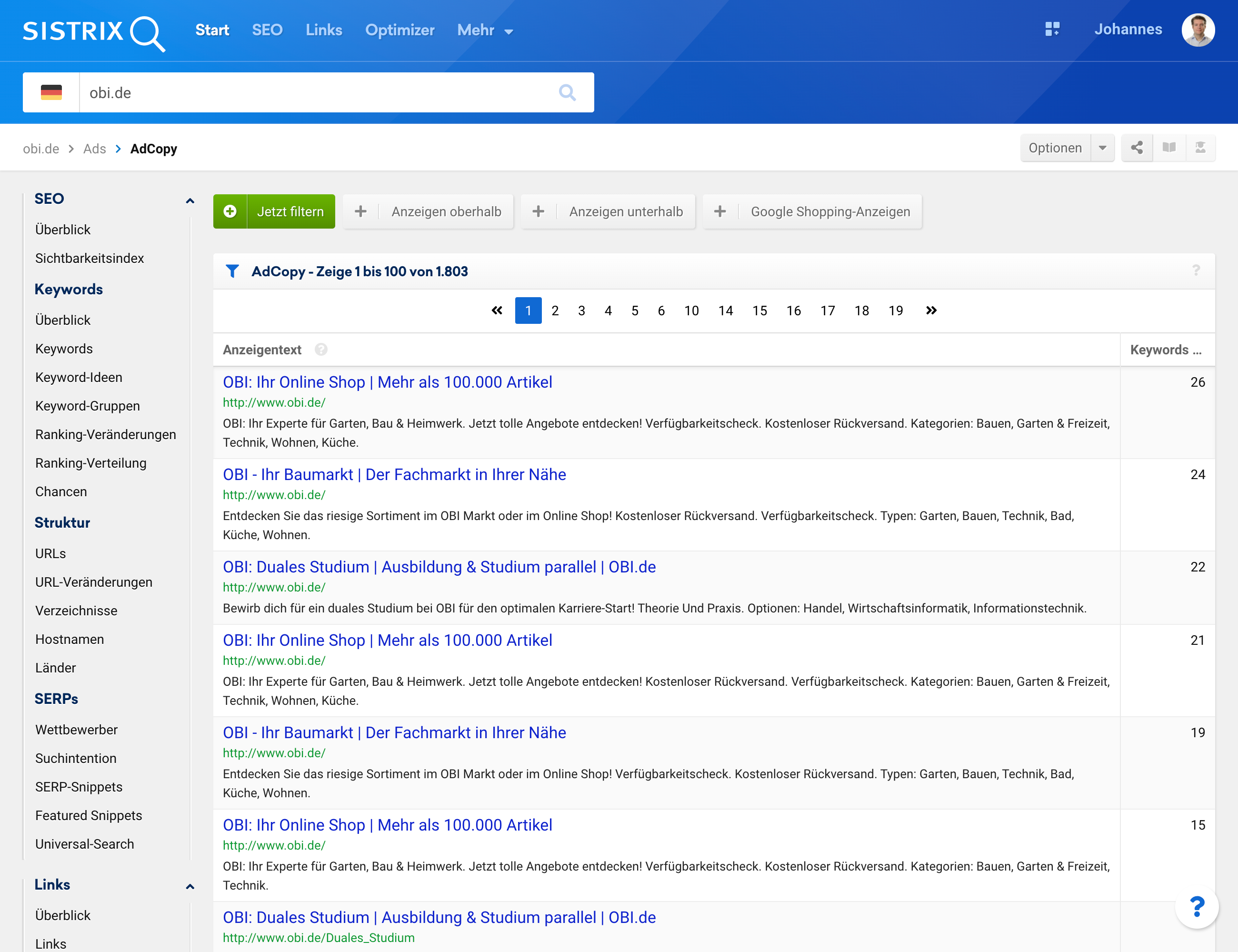Collapse the SEO sidebar section
The height and width of the screenshot is (952, 1238).
point(190,200)
